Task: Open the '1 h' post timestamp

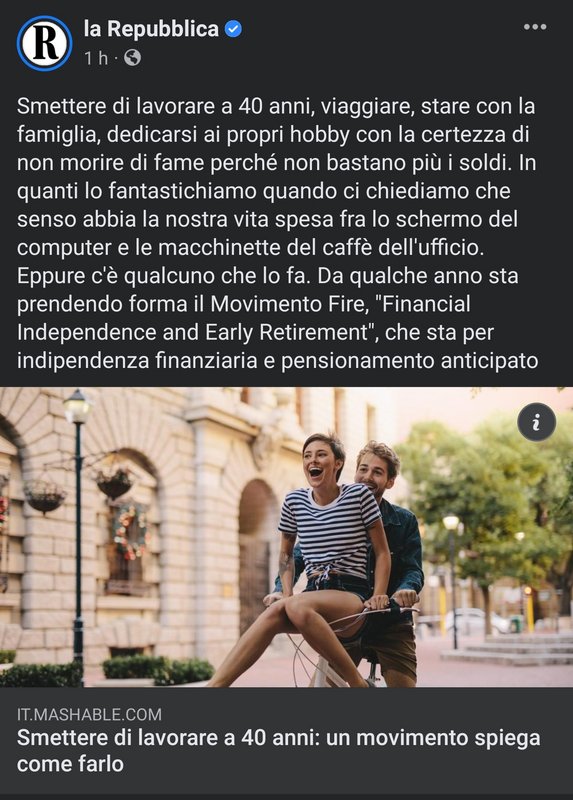Action: point(96,58)
